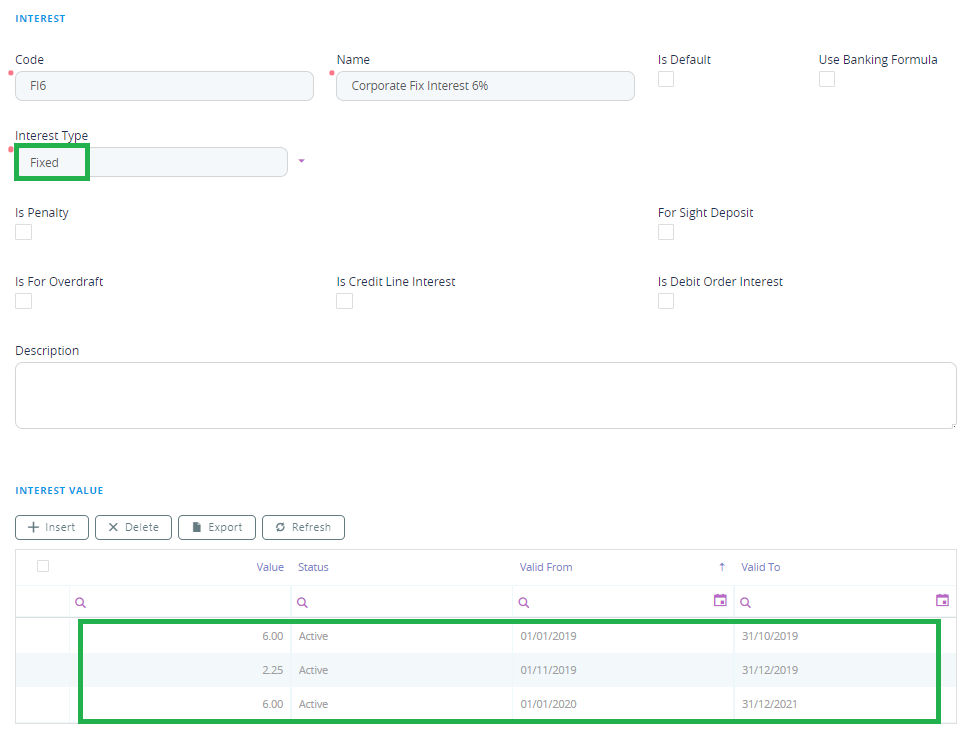Image resolution: width=970 pixels, height=729 pixels.
Task: Enable the Is Default checkbox
Action: click(x=666, y=80)
